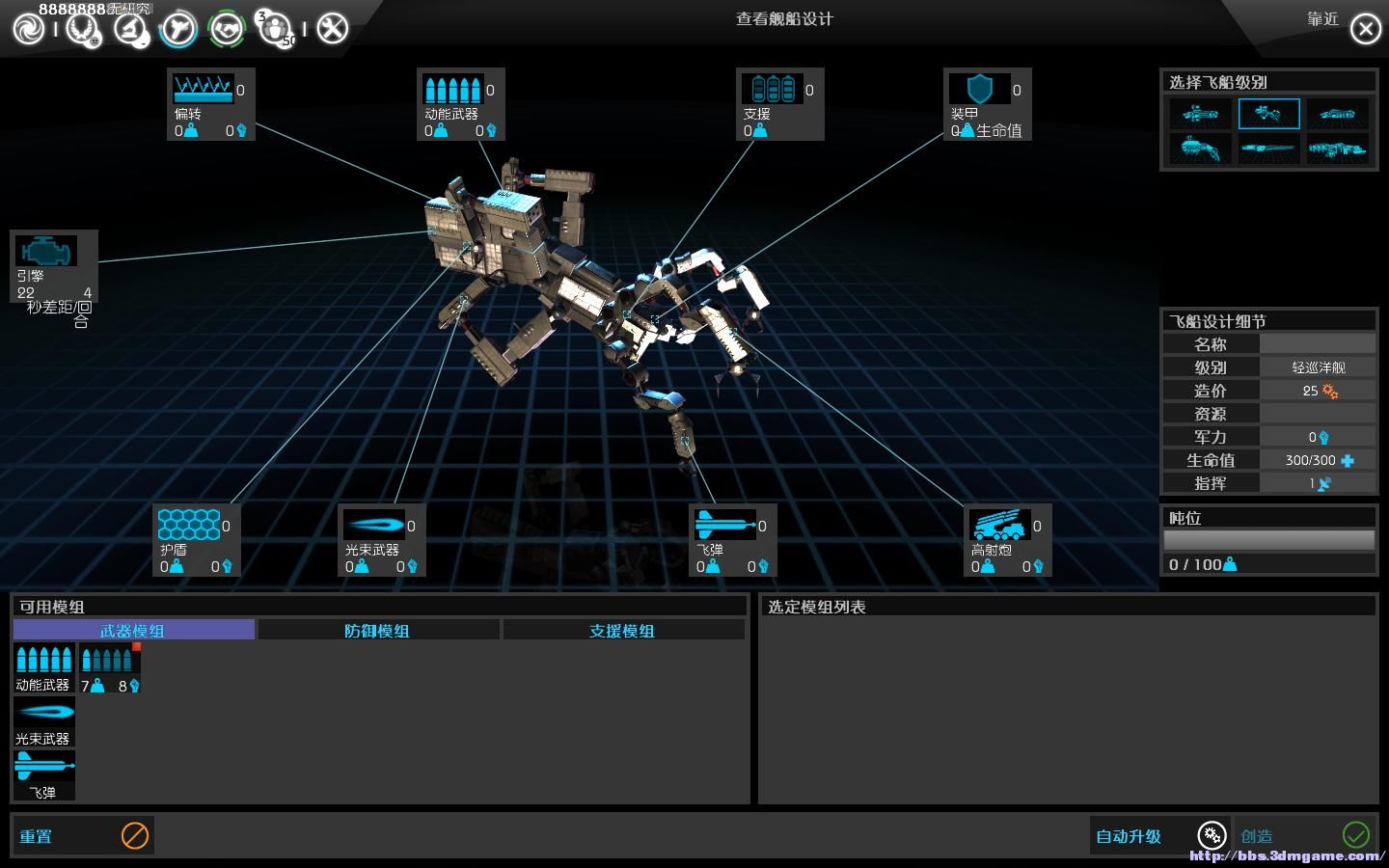The image size is (1389, 868).
Task: Switch to the 防御模组 defense modules tab
Action: (x=378, y=630)
